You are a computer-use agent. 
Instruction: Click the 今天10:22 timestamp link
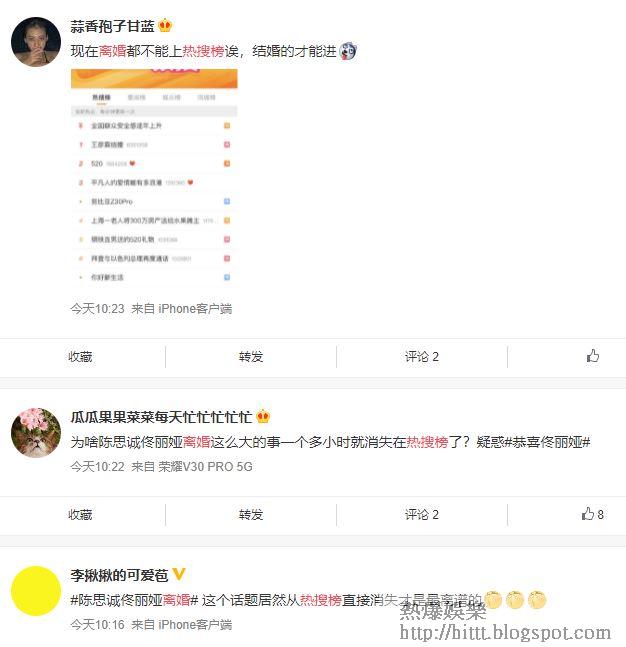click(x=97, y=467)
